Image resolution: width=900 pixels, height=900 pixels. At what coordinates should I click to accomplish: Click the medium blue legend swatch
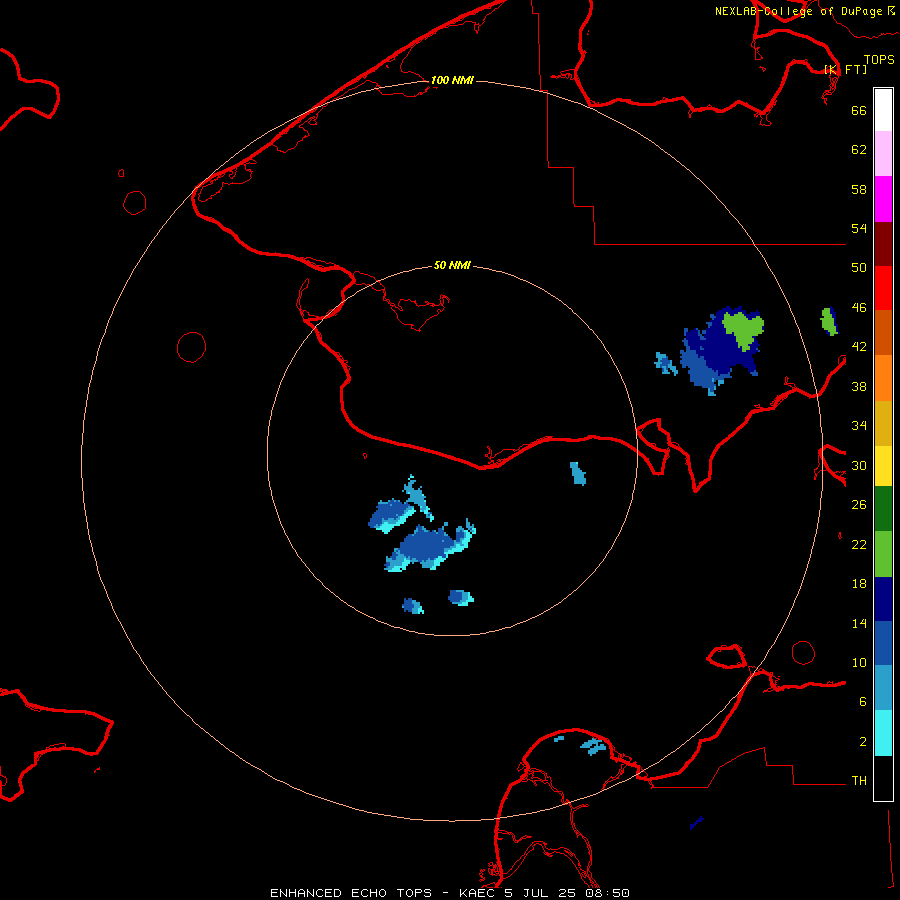(x=883, y=643)
